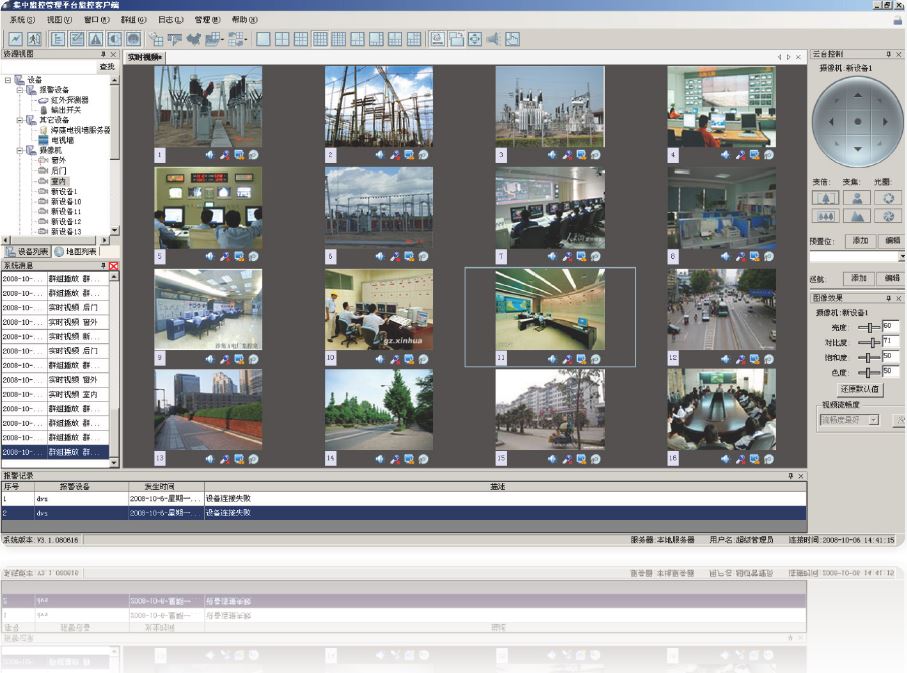Click the PTZ center button
The height and width of the screenshot is (673, 907).
pyautogui.click(x=856, y=122)
